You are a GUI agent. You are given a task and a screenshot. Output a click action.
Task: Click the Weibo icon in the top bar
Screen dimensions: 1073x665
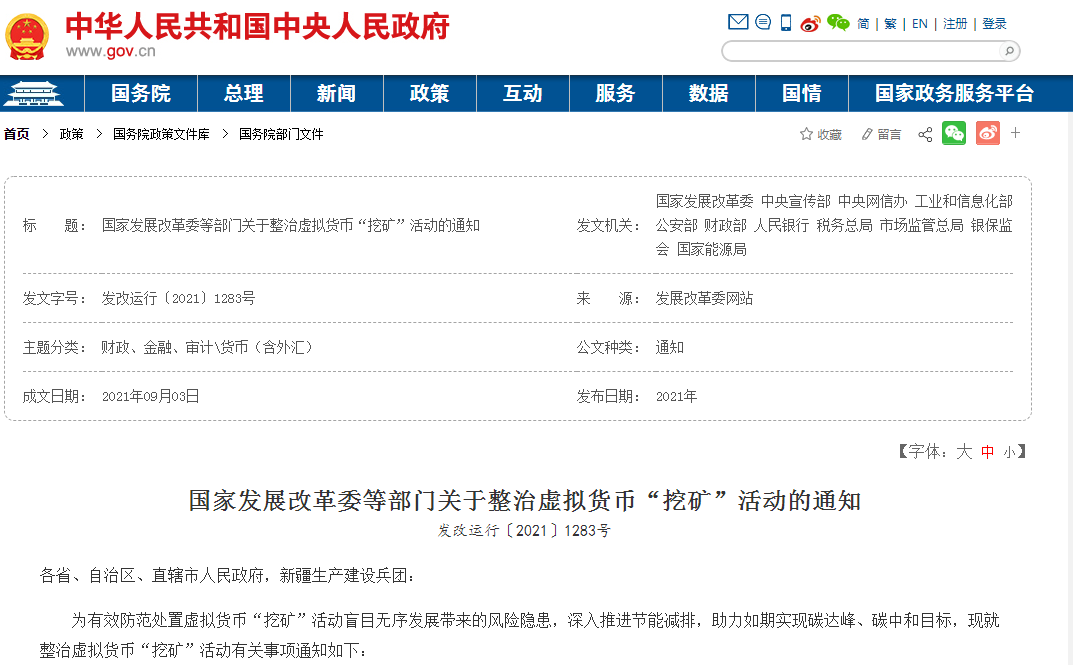click(x=810, y=23)
